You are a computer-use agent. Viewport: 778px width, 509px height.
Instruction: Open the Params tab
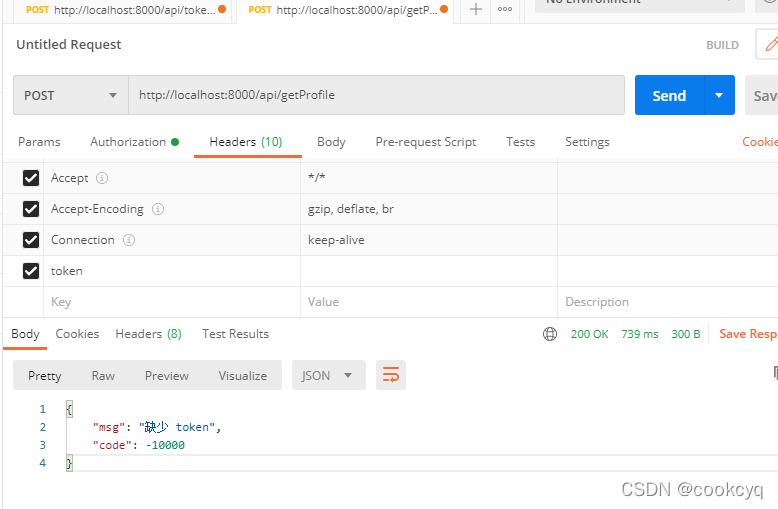pos(39,142)
